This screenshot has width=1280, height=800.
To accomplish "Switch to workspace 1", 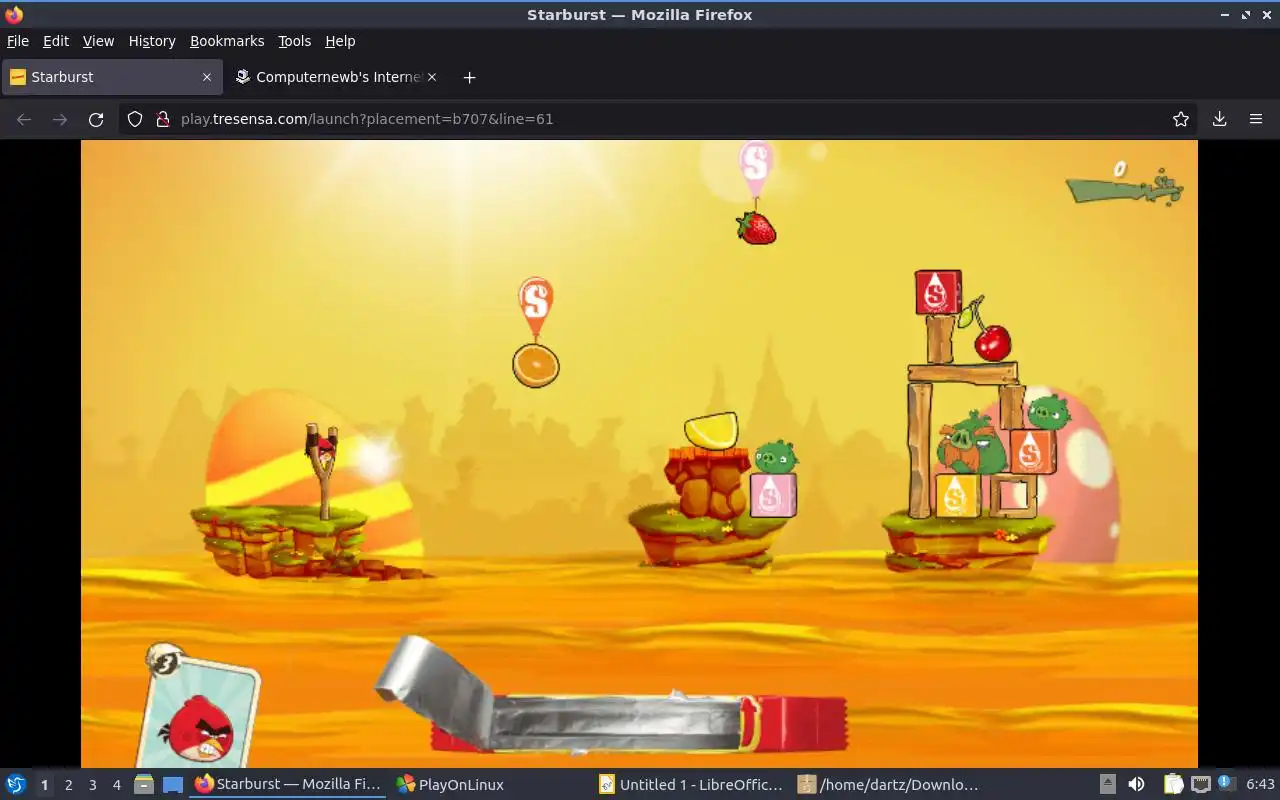I will (44, 785).
